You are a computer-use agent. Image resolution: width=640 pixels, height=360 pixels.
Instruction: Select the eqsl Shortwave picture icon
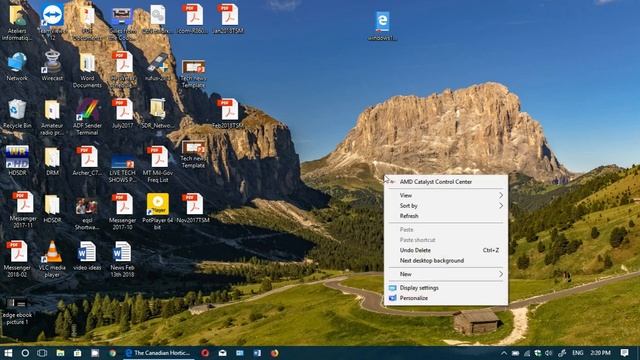point(87,214)
